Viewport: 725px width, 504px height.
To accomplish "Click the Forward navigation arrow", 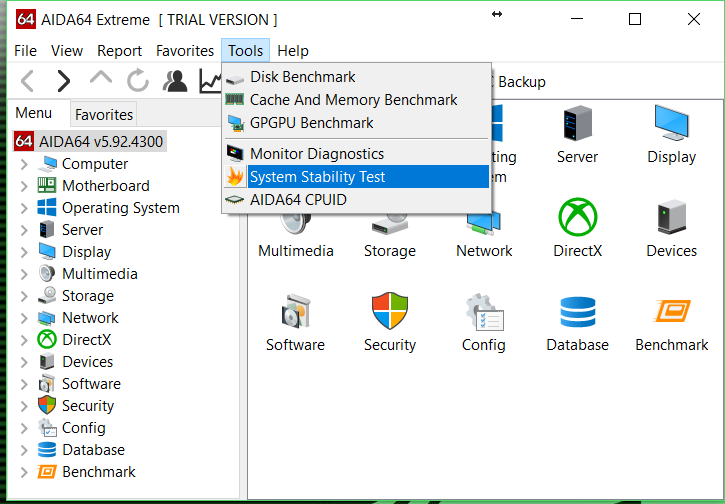I will [x=64, y=81].
